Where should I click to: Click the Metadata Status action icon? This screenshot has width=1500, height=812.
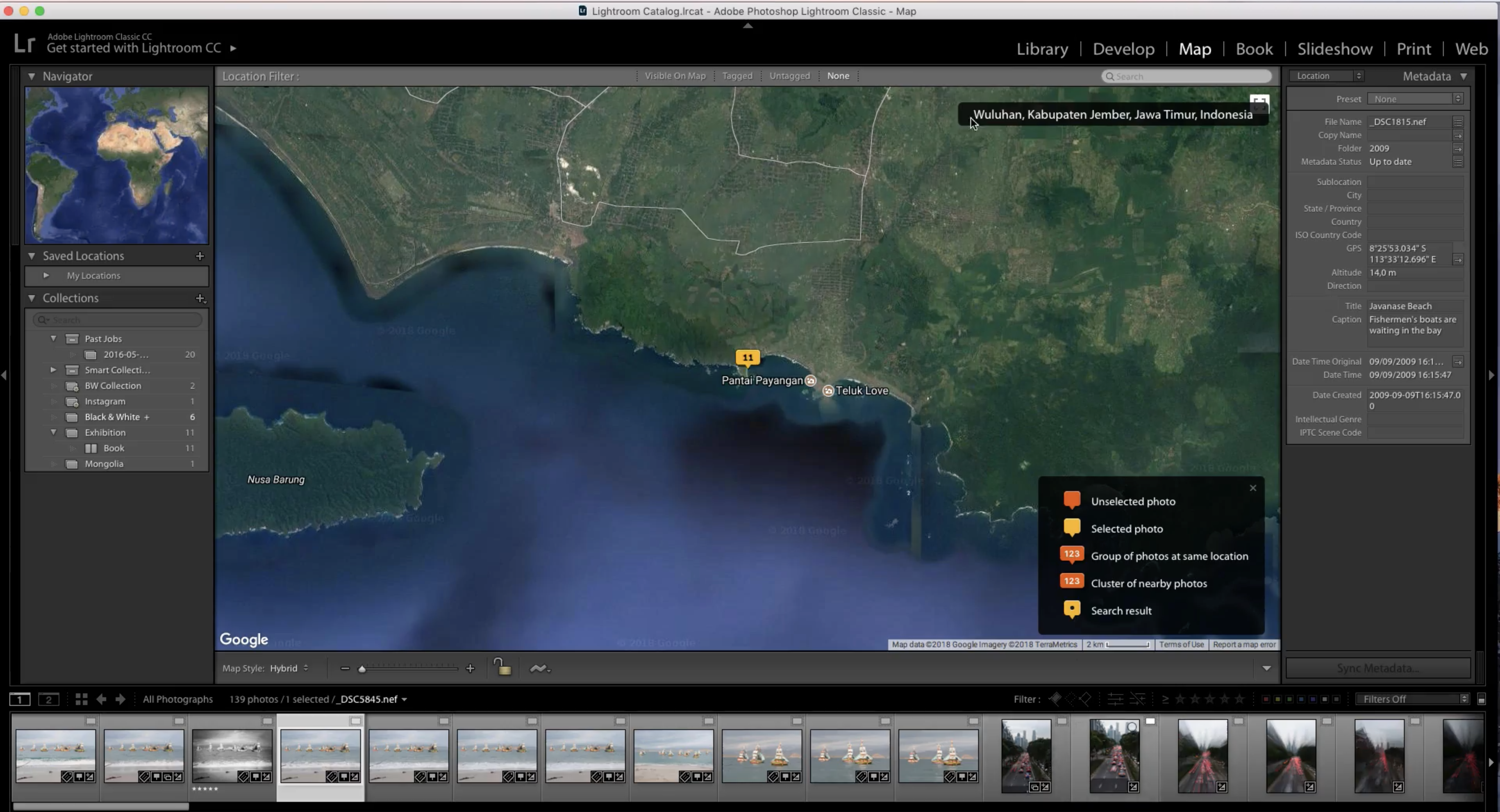point(1458,162)
